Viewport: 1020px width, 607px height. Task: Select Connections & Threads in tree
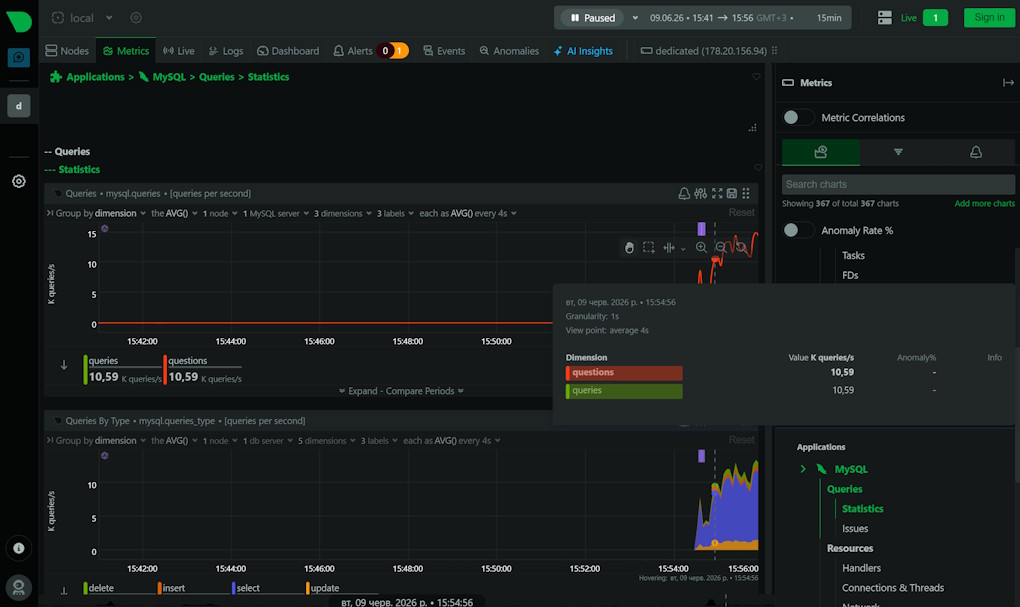point(892,588)
